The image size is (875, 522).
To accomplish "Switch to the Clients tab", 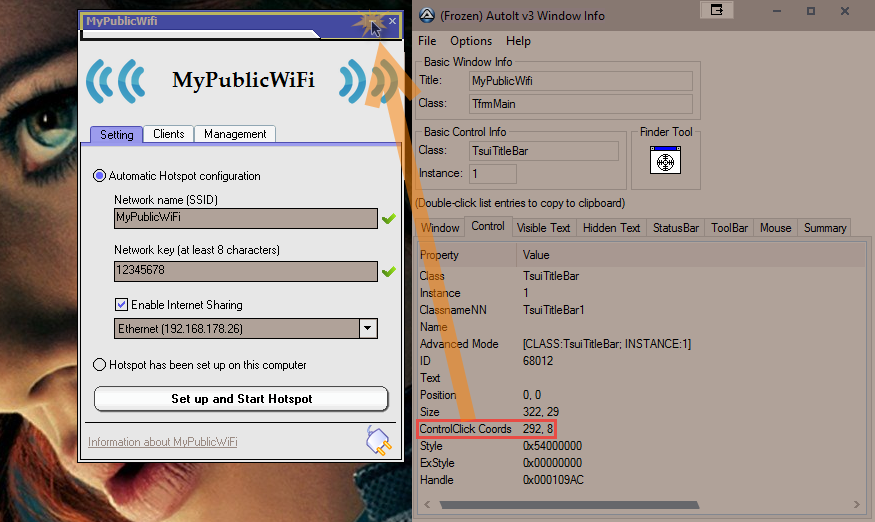I will (x=168, y=134).
